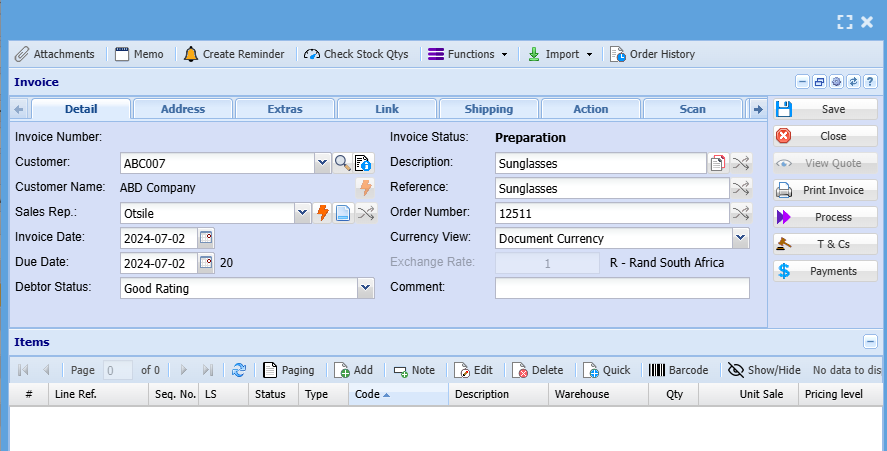This screenshot has height=451, width=887.
Task: Toggle Paging in the items toolbar
Action: coord(288,370)
